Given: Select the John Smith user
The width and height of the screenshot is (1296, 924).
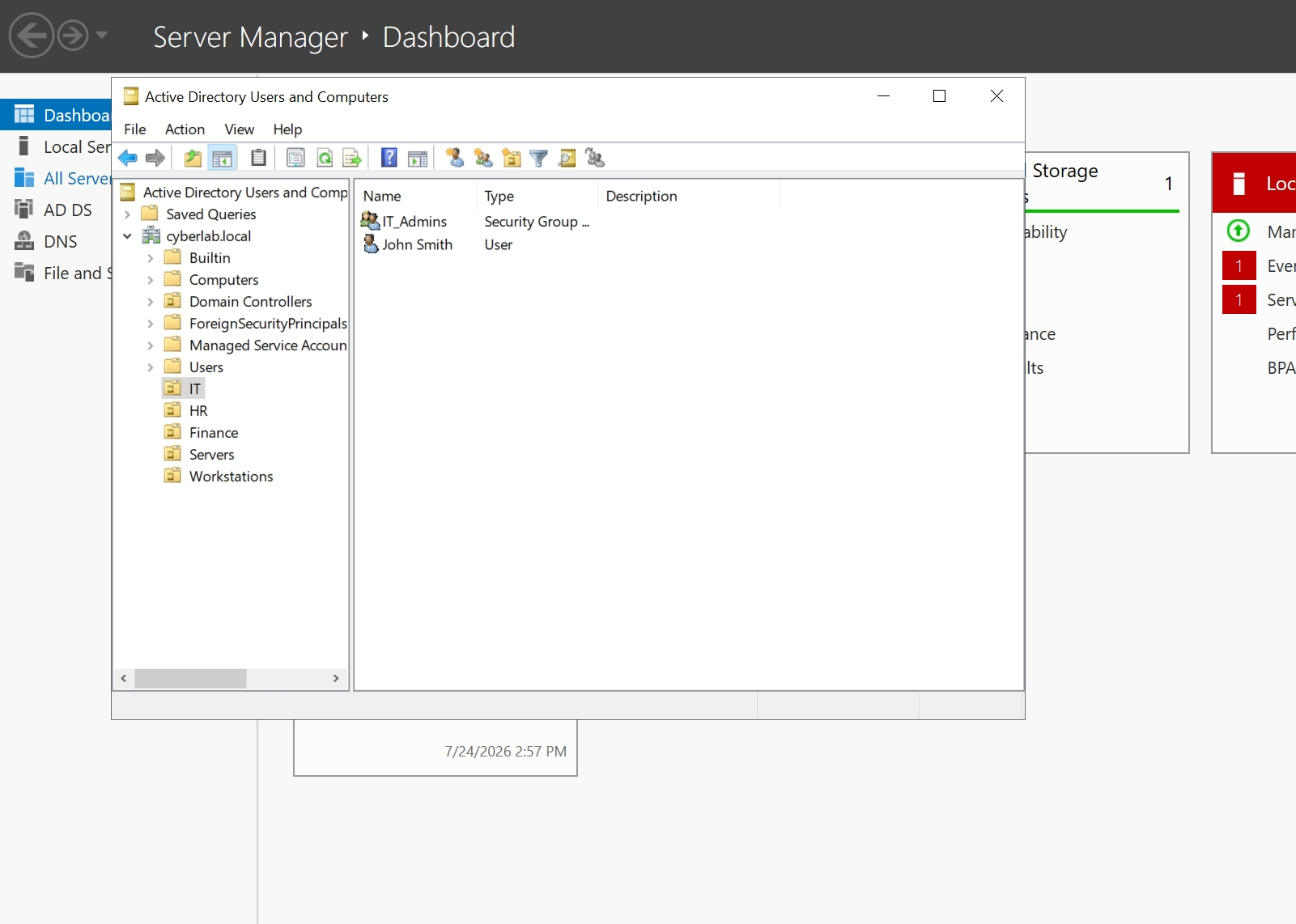Looking at the screenshot, I should click(x=417, y=244).
